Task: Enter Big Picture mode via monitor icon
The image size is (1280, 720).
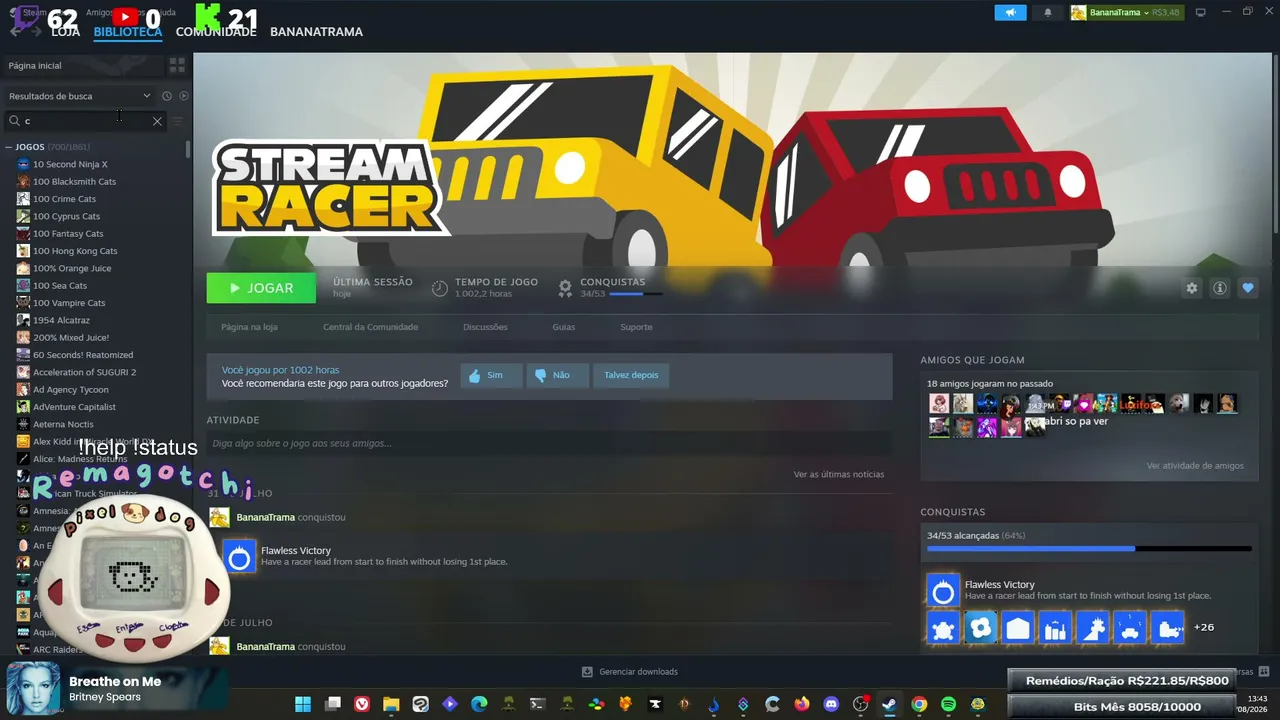Action: tap(1201, 13)
